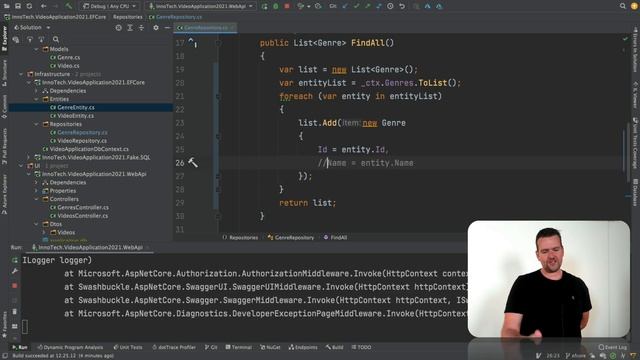640x360 pixels.
Task: Click the Open folder icon in the main toolbar
Action: point(7,6)
